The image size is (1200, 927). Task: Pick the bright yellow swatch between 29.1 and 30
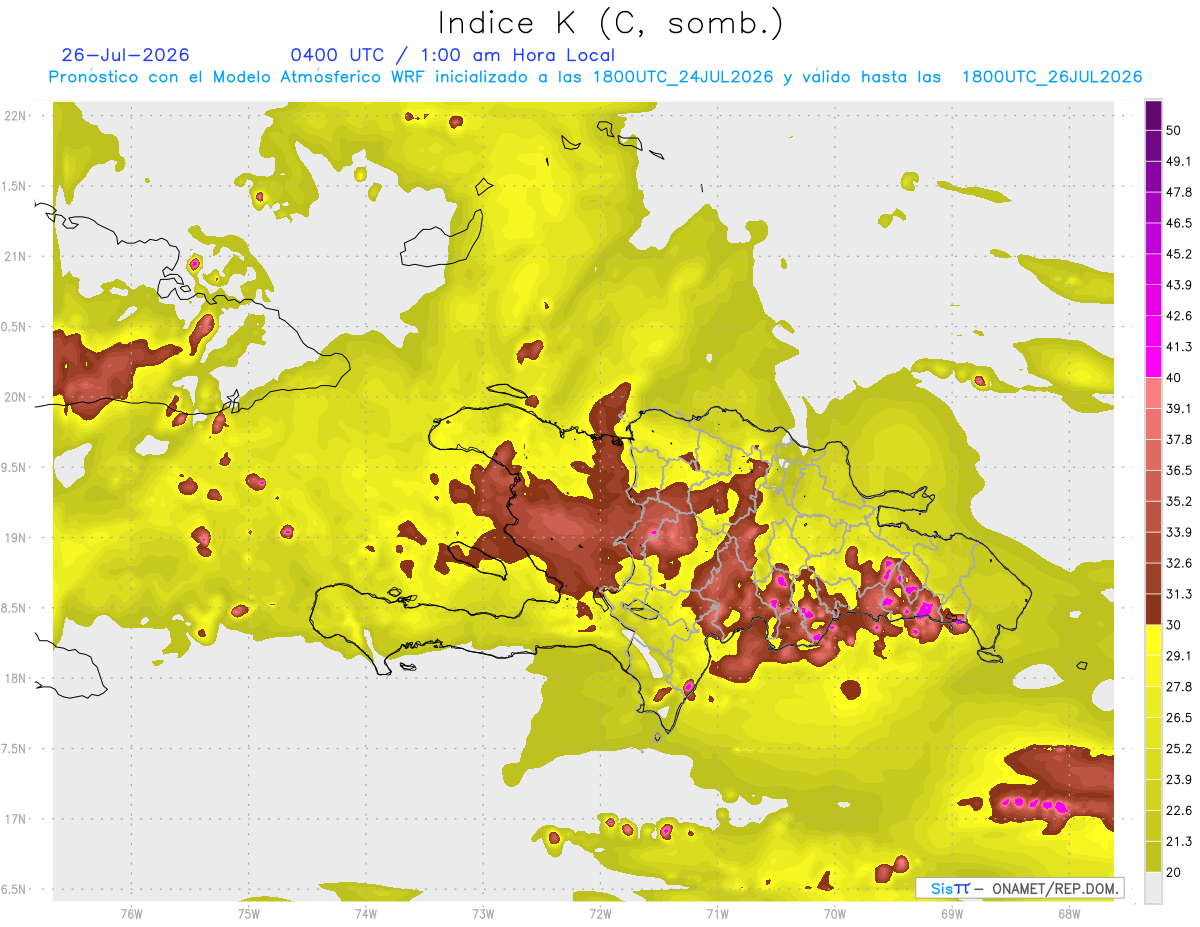(x=1153, y=640)
